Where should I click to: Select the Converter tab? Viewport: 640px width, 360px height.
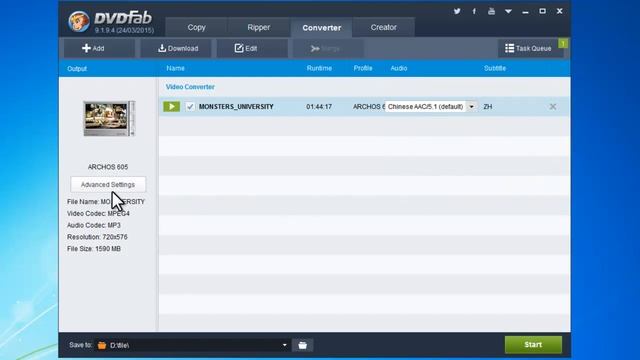(x=322, y=27)
